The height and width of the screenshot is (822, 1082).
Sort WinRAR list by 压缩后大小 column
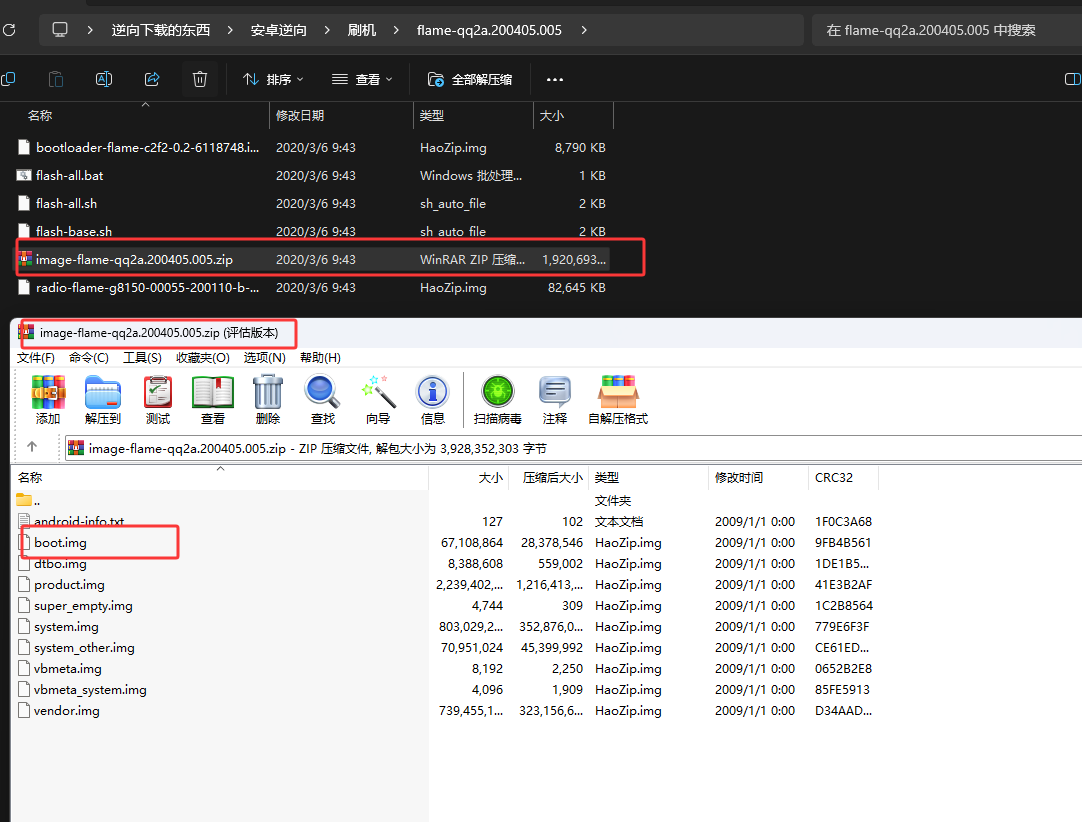(550, 478)
